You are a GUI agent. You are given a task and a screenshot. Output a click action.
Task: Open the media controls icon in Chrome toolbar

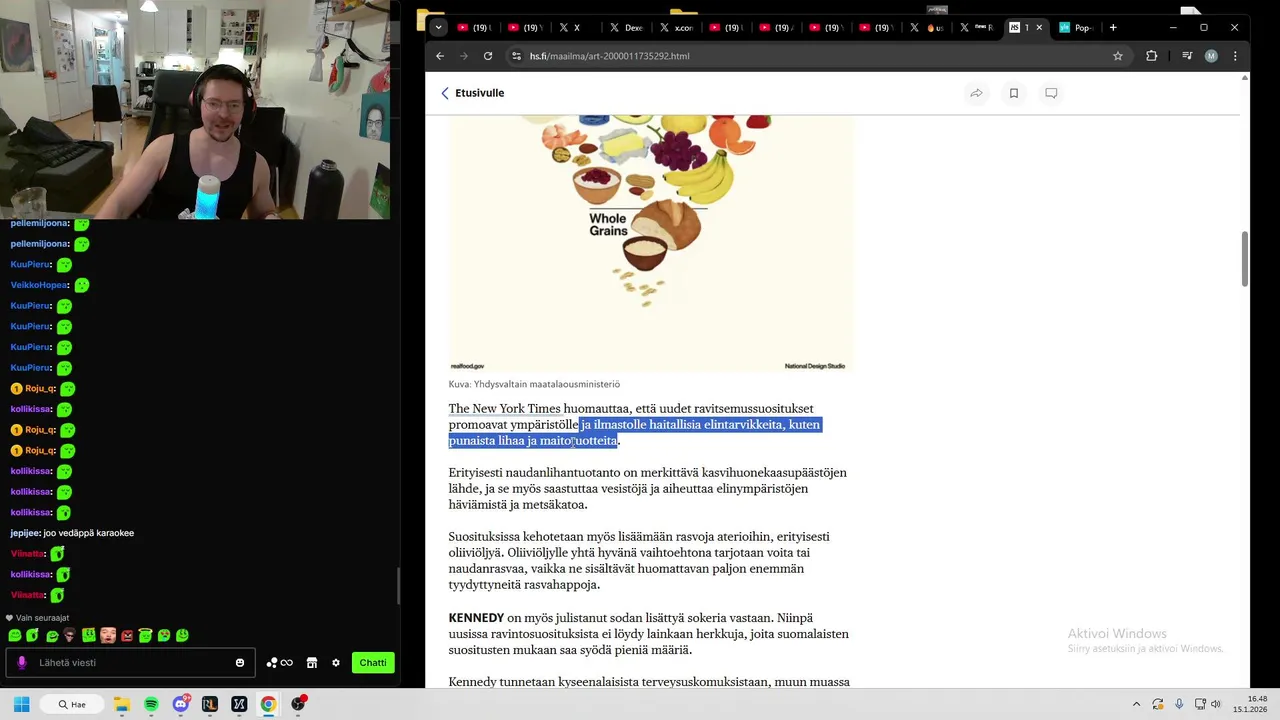coord(1187,56)
